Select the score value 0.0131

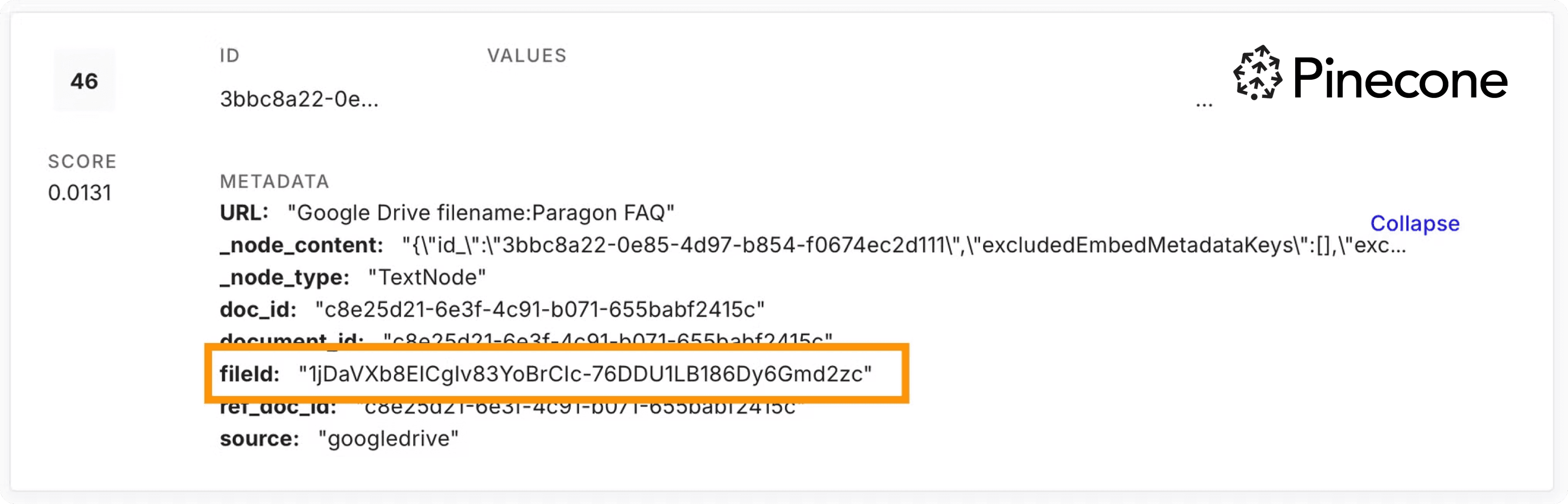pyautogui.click(x=80, y=193)
